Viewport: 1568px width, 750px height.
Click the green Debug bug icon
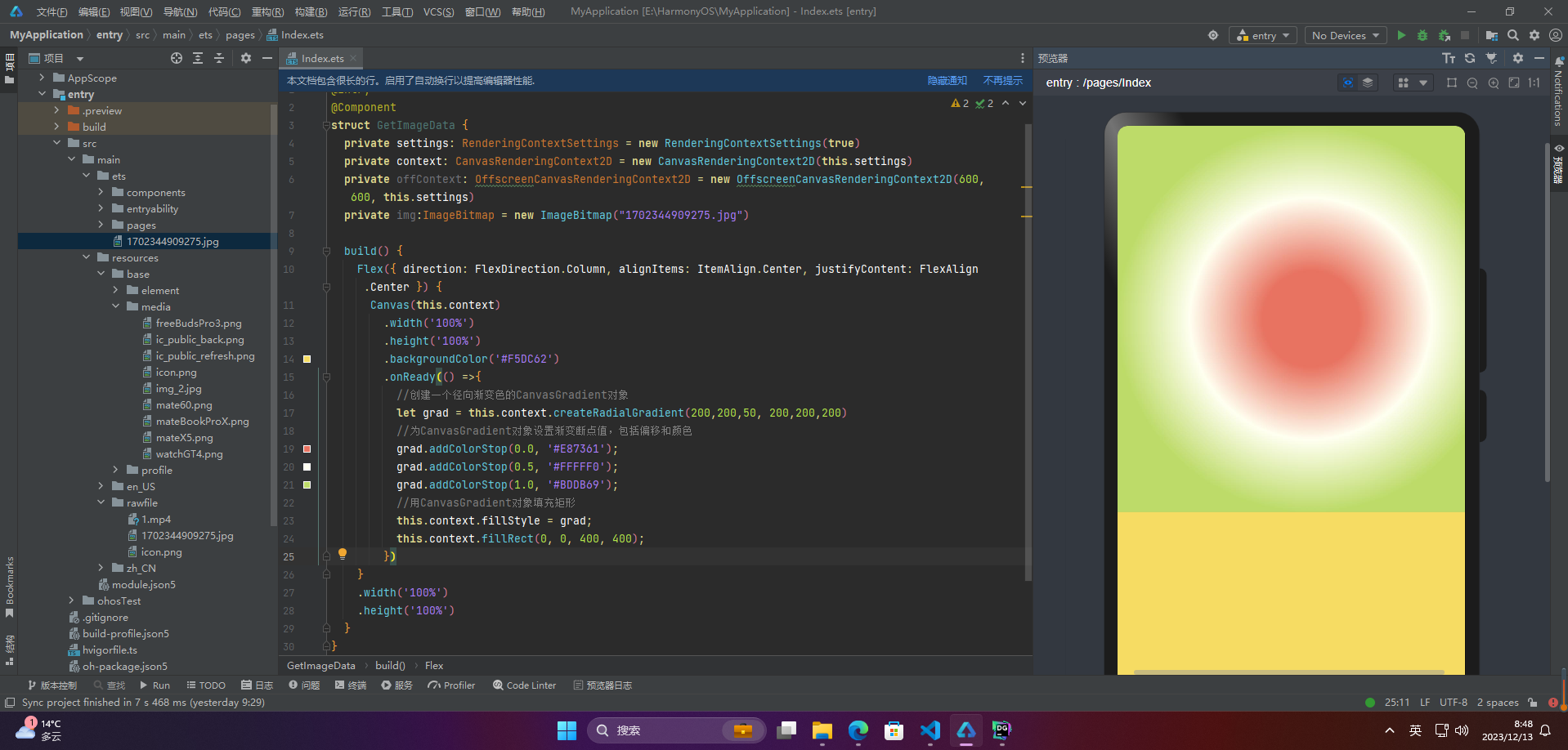1422,35
